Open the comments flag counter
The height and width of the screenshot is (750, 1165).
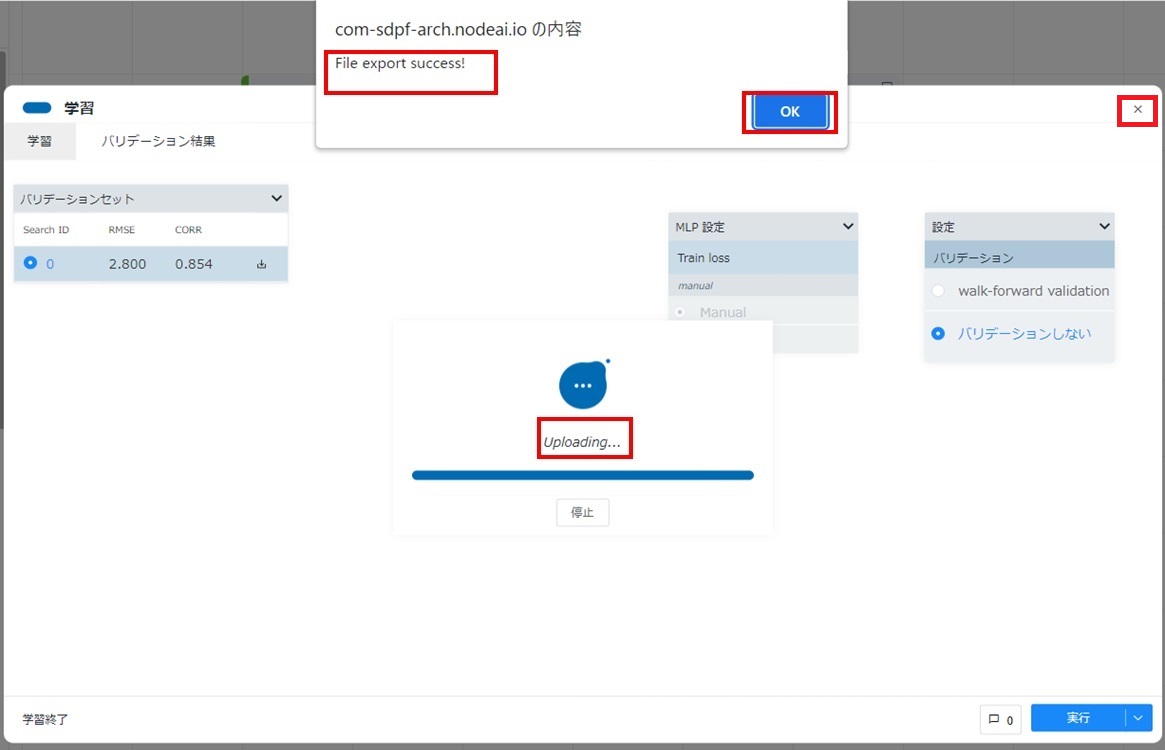[1001, 720]
